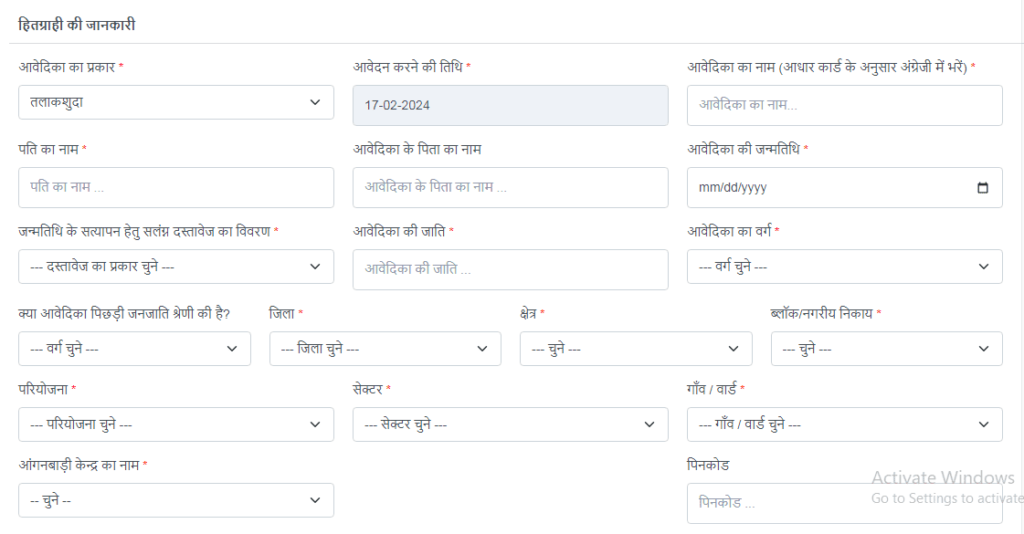Click आवेदिका का नाम text field
The height and width of the screenshot is (534, 1024).
coord(844,105)
